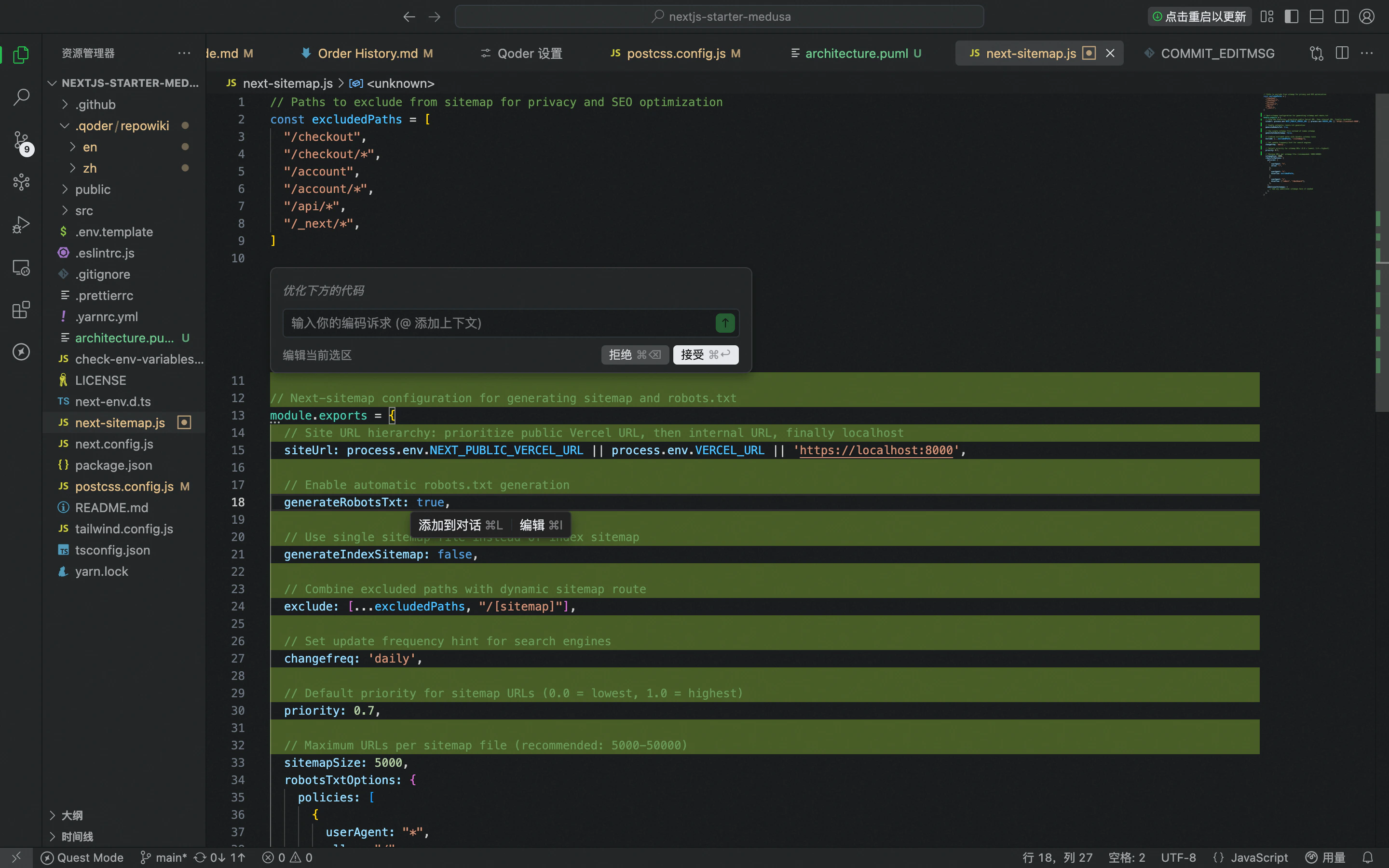Image resolution: width=1389 pixels, height=868 pixels.
Task: Open the compass icon view in activity bar
Action: pyautogui.click(x=21, y=352)
